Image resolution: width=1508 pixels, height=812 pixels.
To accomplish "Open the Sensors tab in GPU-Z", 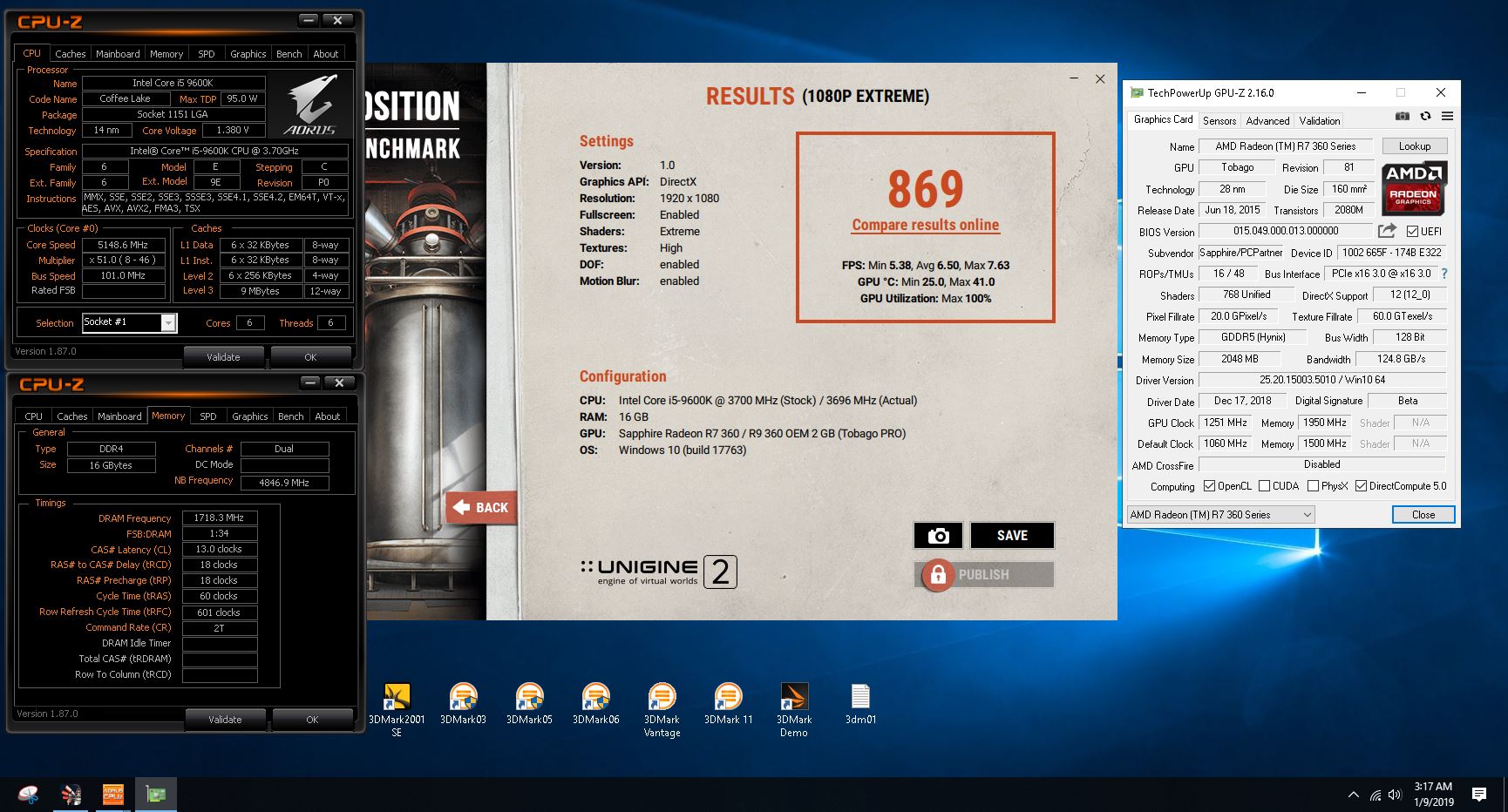I will click(1219, 121).
